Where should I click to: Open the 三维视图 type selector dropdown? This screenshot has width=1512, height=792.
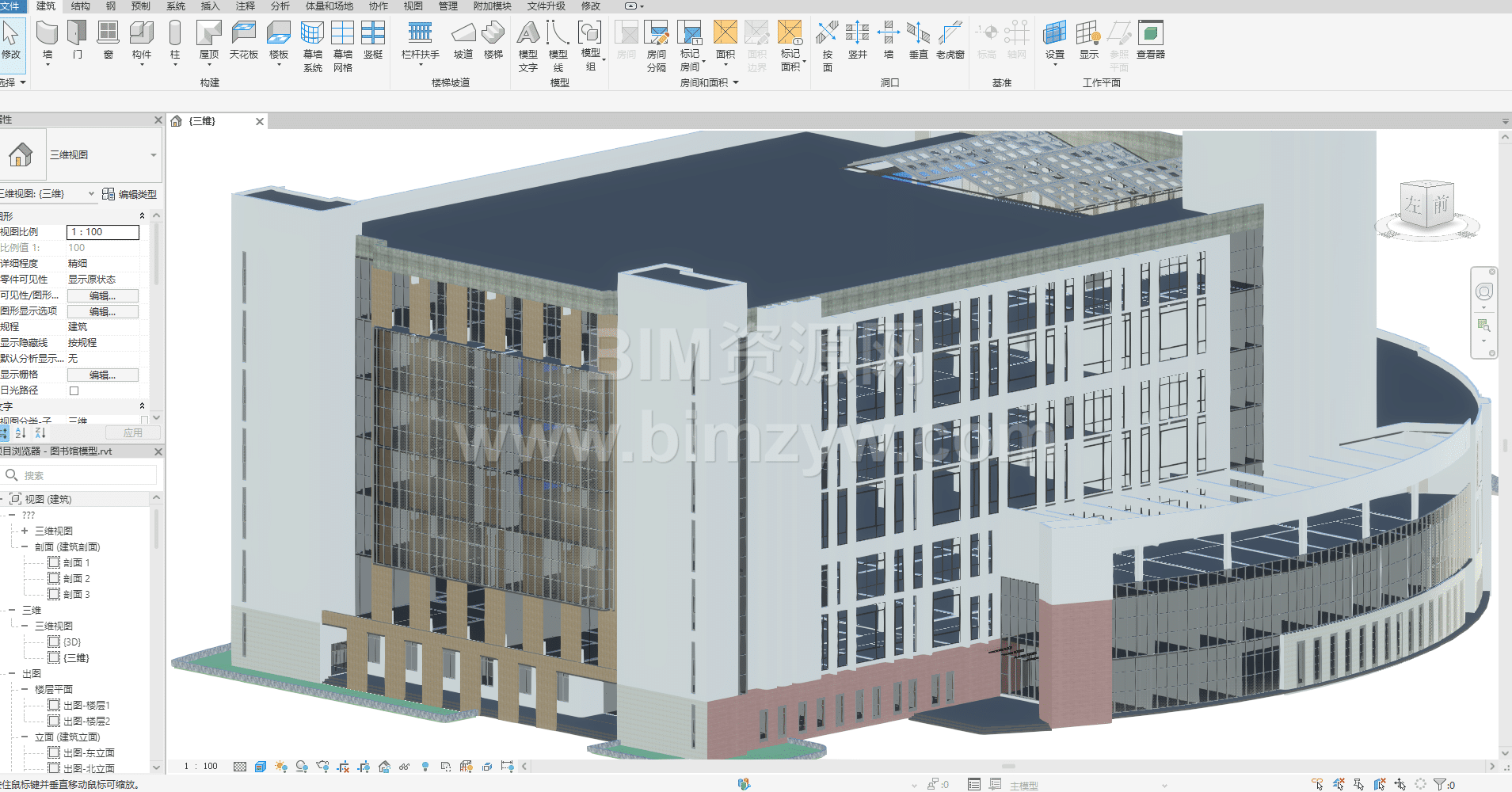coord(153,155)
